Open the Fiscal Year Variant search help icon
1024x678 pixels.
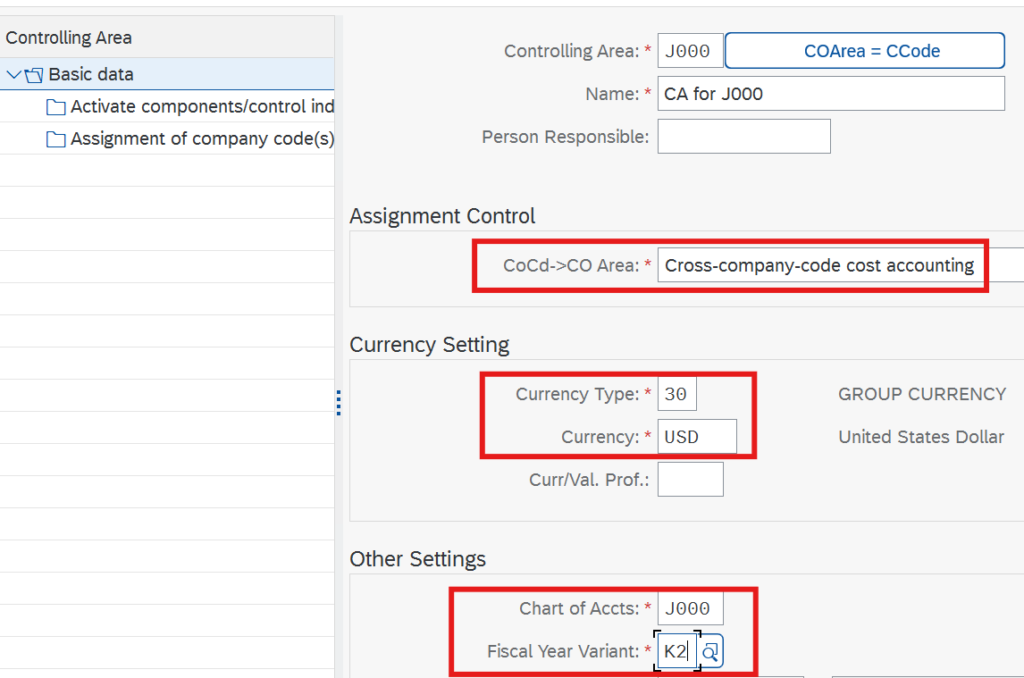click(x=710, y=652)
